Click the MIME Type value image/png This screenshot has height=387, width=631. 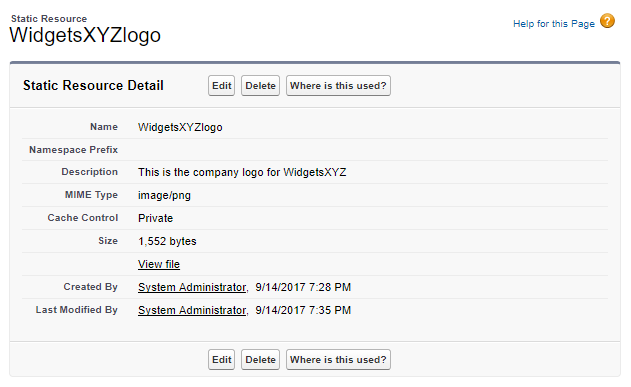point(164,196)
